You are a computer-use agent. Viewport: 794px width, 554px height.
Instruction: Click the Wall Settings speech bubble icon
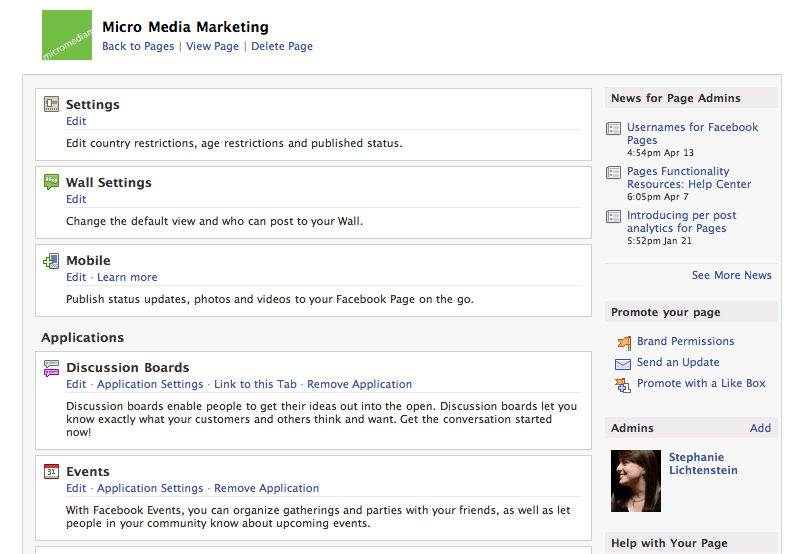point(51,182)
